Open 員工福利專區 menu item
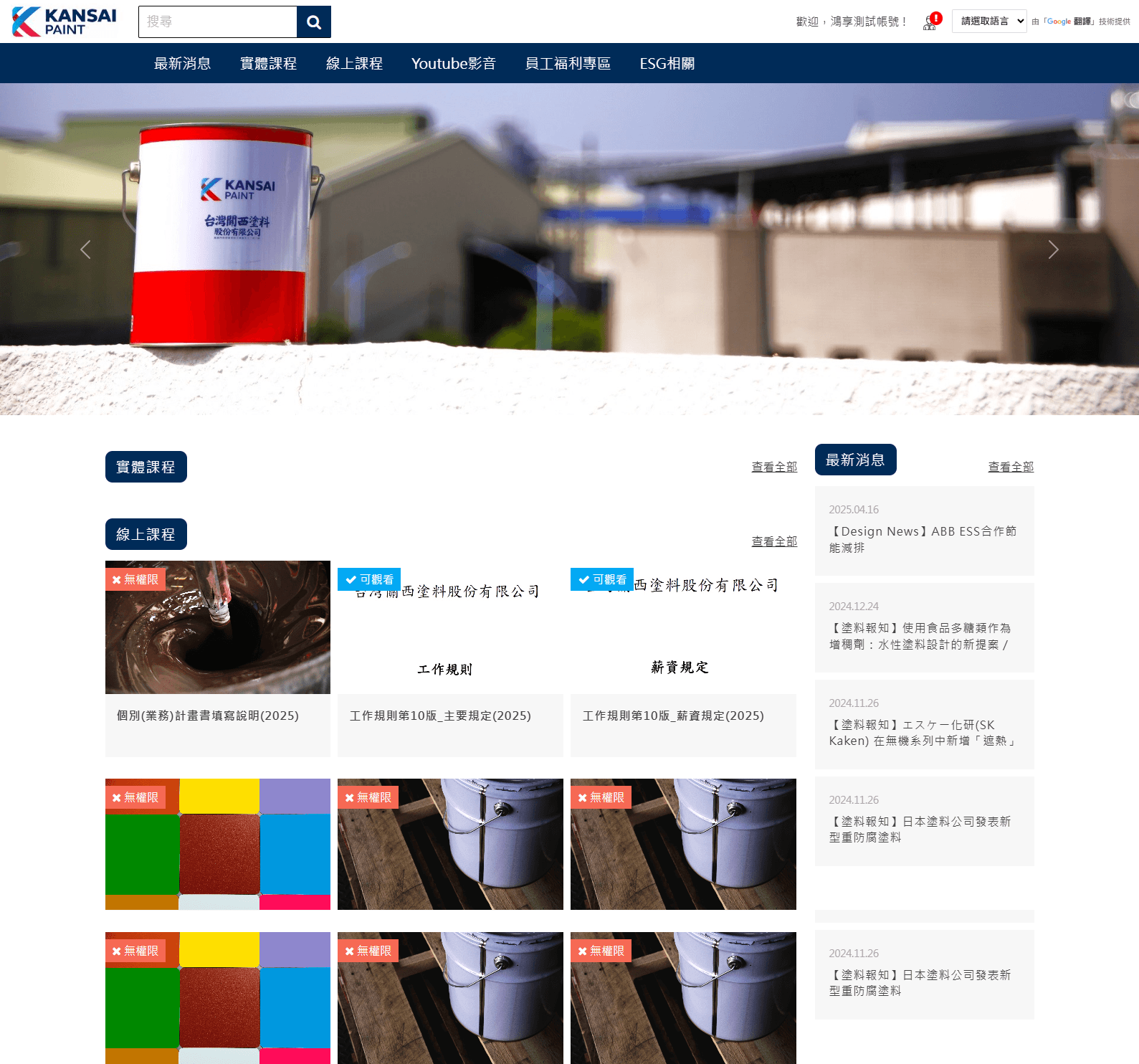This screenshot has height=1064, width=1139. coord(567,63)
